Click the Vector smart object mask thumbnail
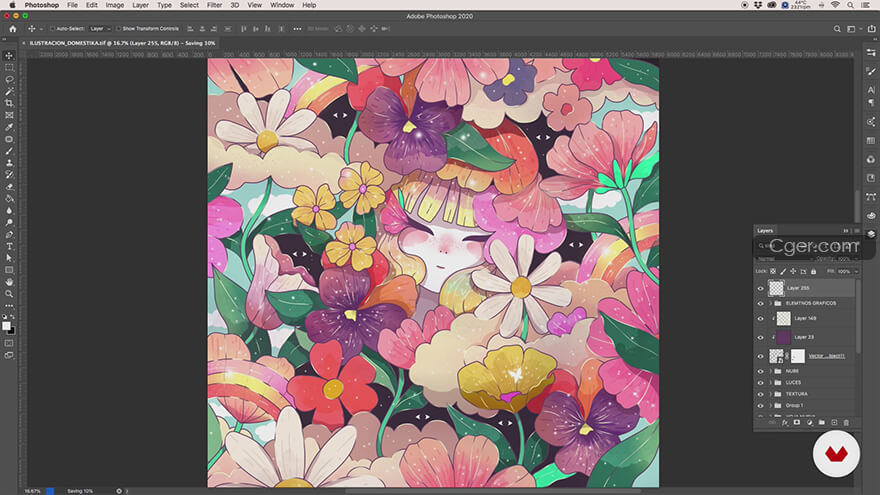Screen dimensions: 880x495 [798, 356]
